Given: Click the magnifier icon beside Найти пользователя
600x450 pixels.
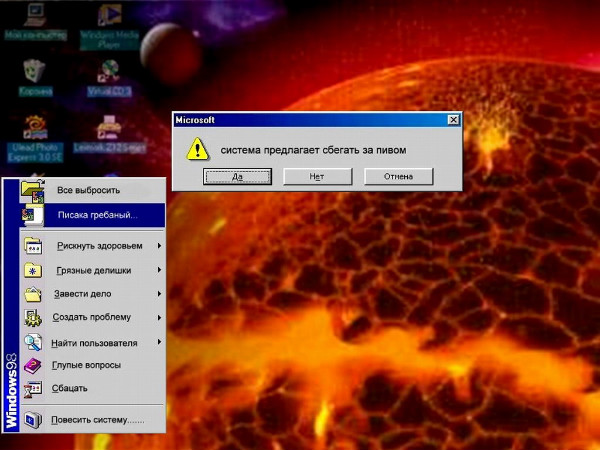Looking at the screenshot, I should (x=33, y=342).
